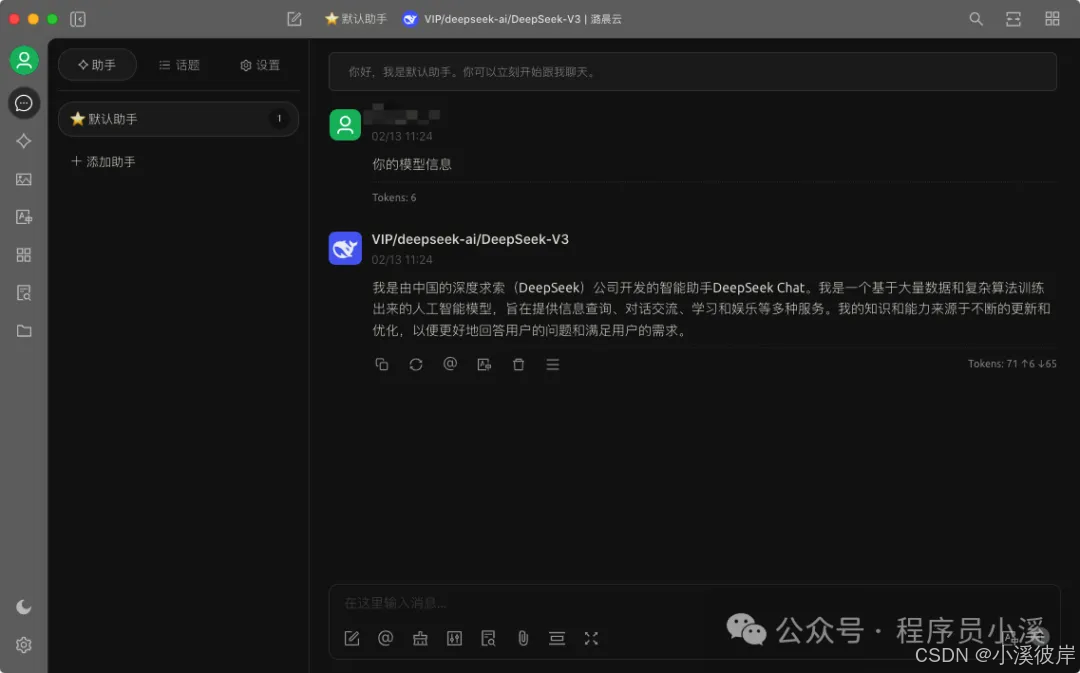The width and height of the screenshot is (1080, 673).
Task: Click the @ icon under the reply
Action: [x=450, y=364]
